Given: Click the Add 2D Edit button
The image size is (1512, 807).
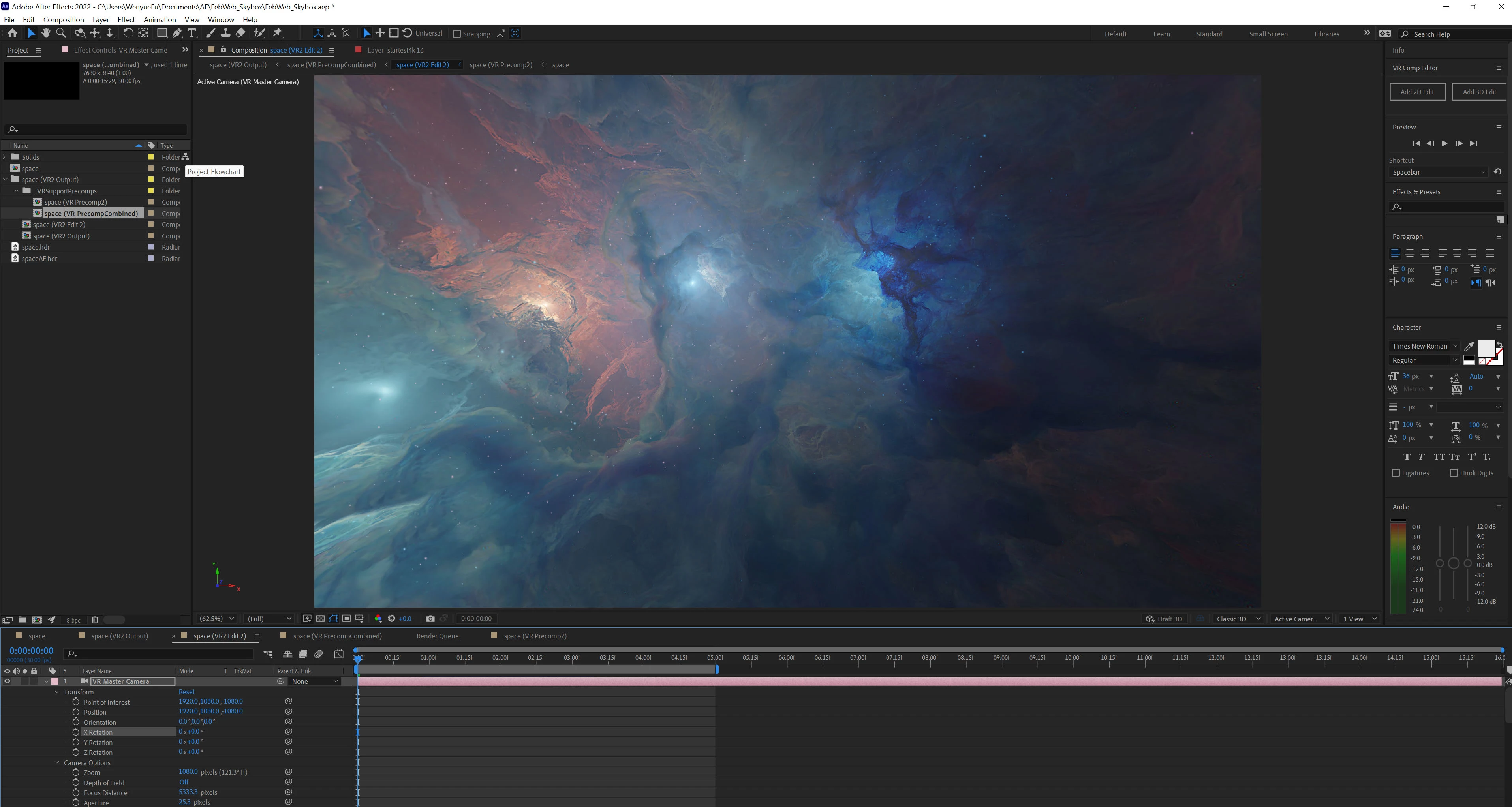Looking at the screenshot, I should pyautogui.click(x=1417, y=92).
